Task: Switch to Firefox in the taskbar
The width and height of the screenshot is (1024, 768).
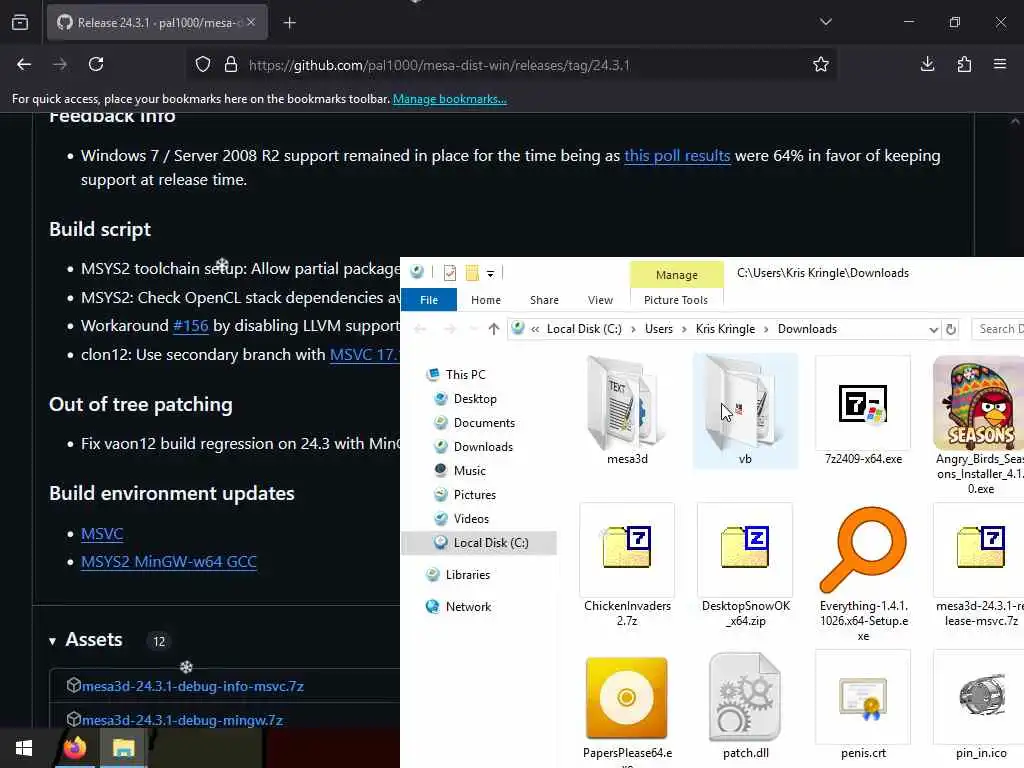Action: tap(74, 748)
